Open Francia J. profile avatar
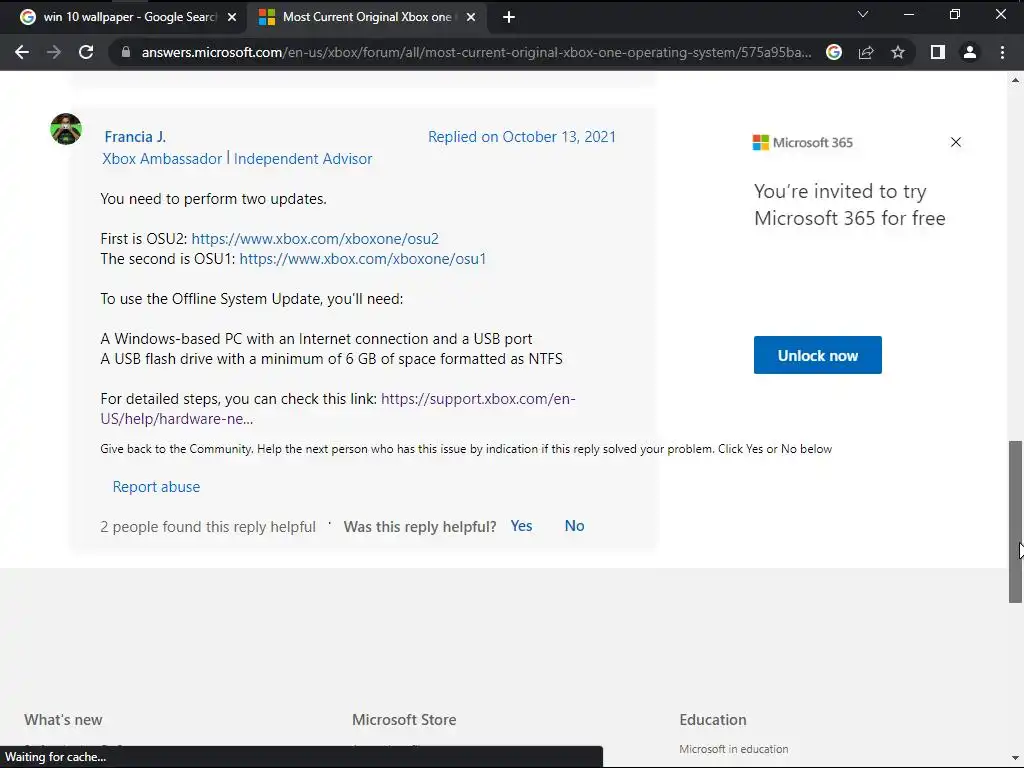This screenshot has width=1024, height=768. pyautogui.click(x=66, y=129)
